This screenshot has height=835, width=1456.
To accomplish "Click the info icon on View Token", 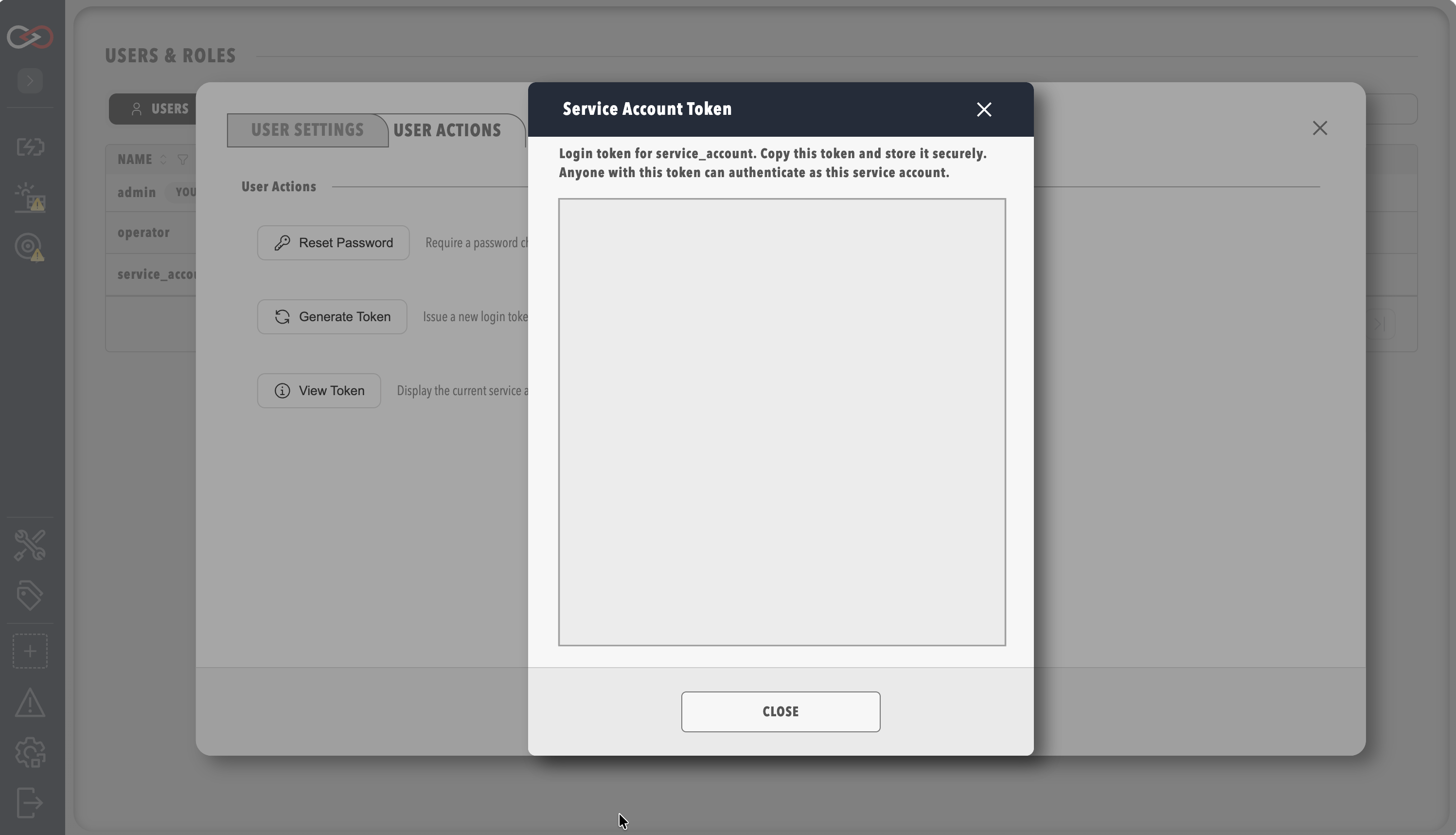I will (x=282, y=391).
